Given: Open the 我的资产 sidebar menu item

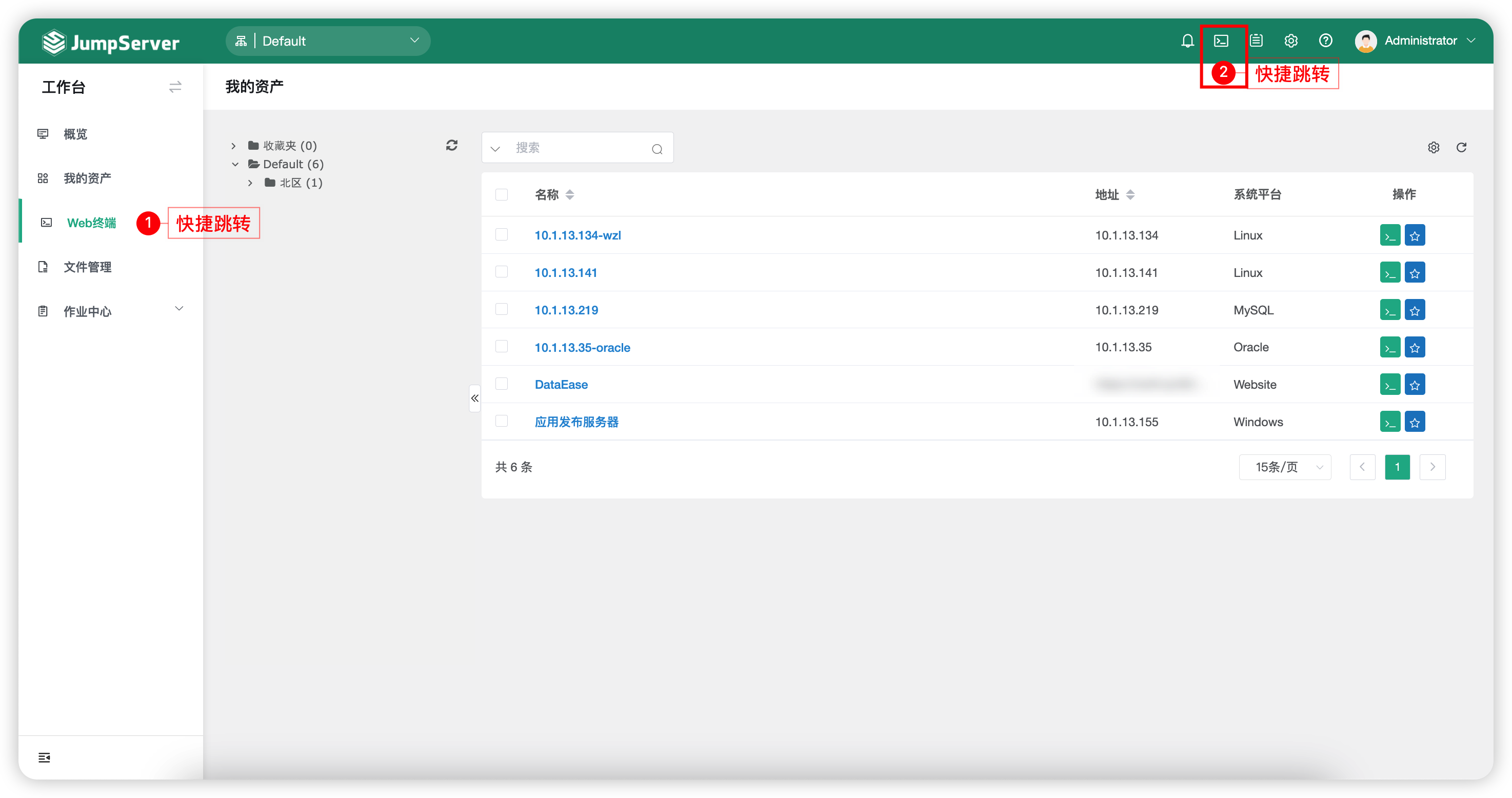Looking at the screenshot, I should click(88, 178).
